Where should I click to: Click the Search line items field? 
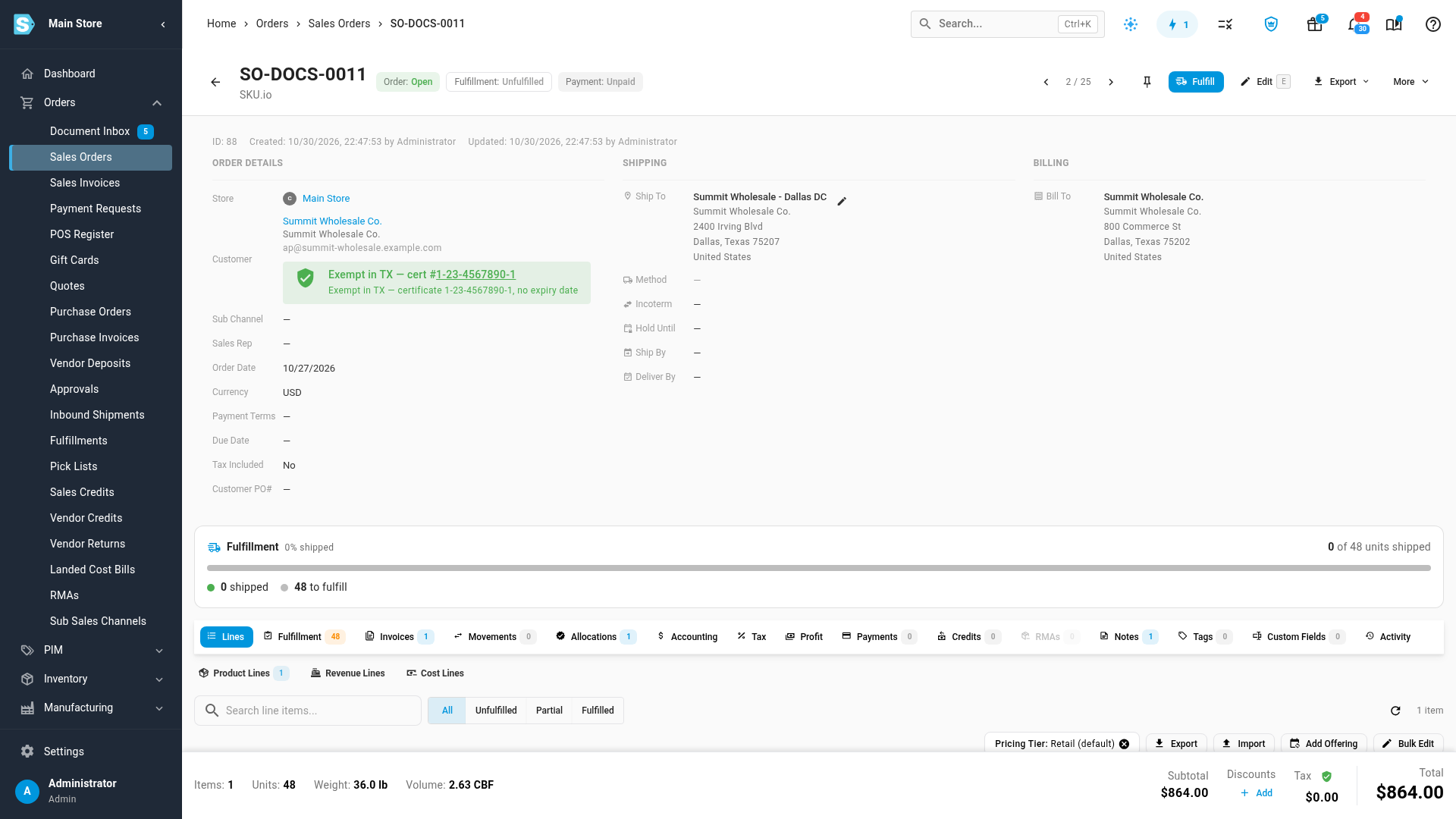point(308,711)
